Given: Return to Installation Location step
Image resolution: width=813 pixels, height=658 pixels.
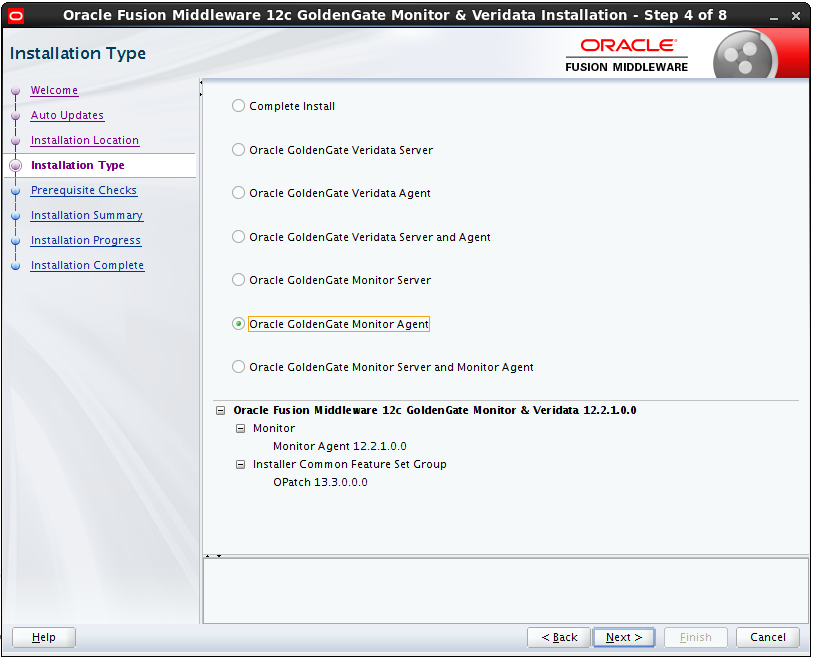Looking at the screenshot, I should click(85, 140).
